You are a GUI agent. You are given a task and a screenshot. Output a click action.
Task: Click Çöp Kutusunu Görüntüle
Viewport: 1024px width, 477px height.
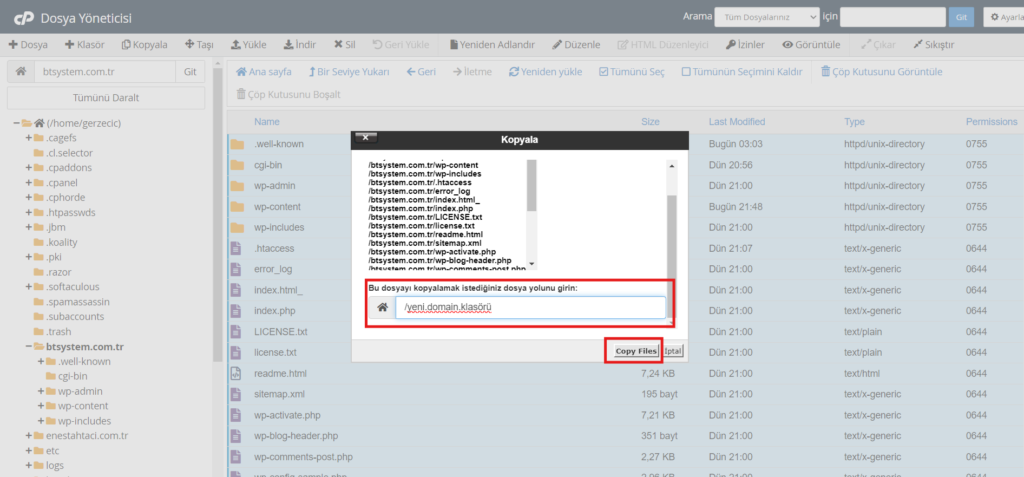pyautogui.click(x=881, y=71)
